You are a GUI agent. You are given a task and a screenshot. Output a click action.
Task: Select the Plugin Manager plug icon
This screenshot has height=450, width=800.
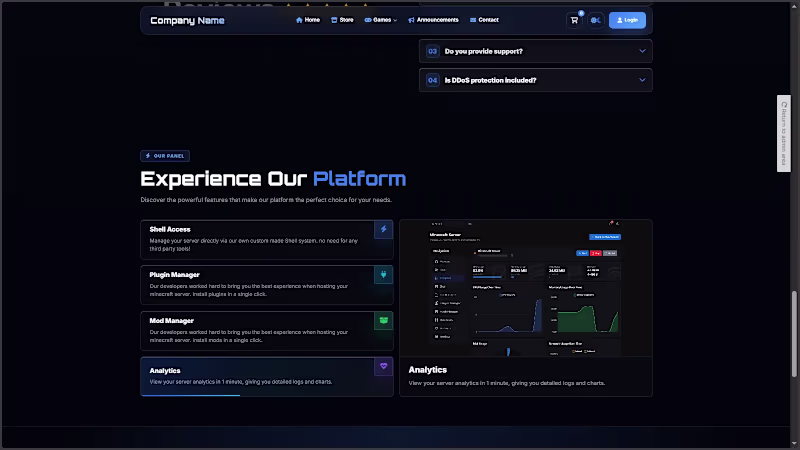pos(383,274)
